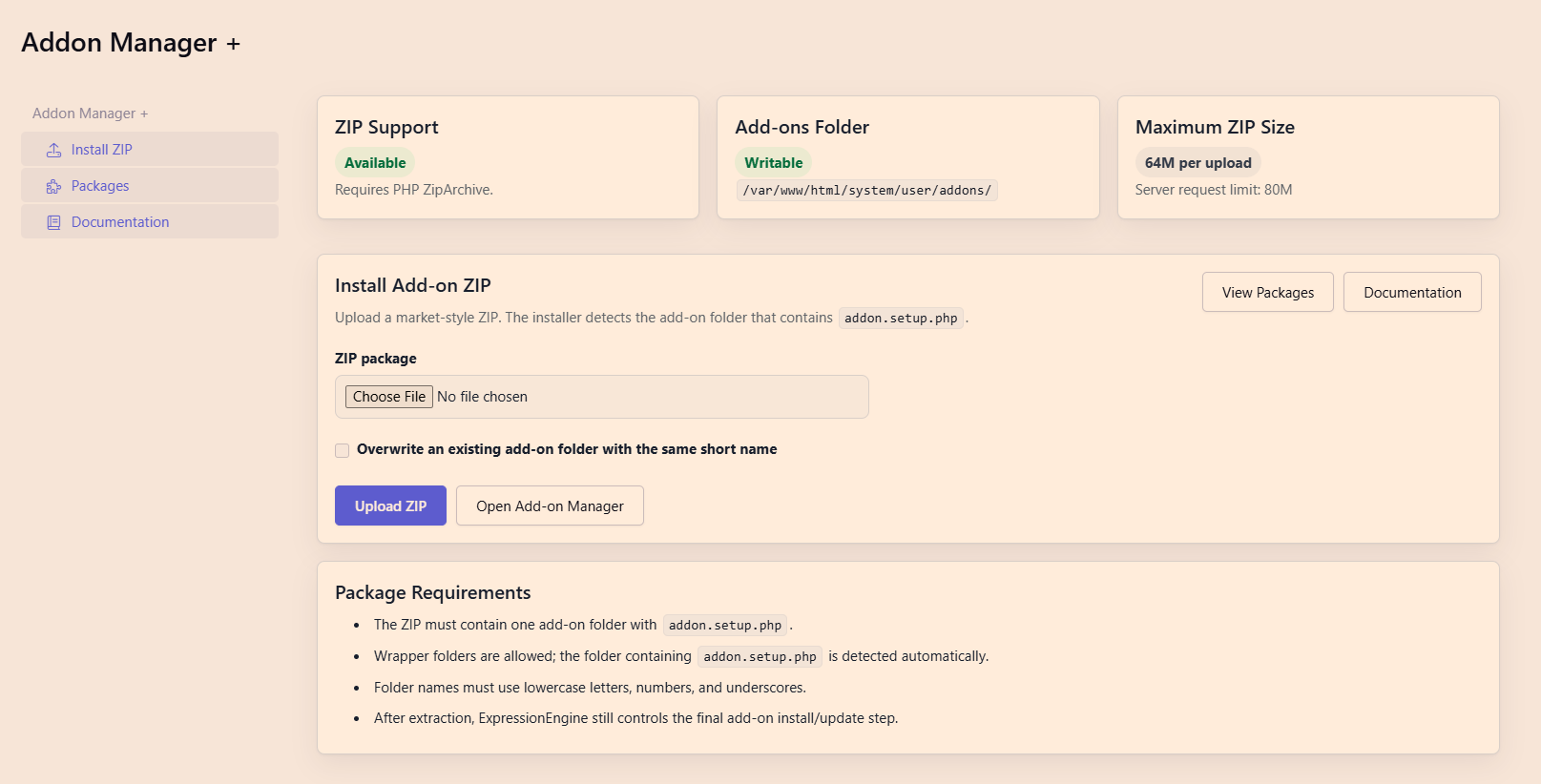The height and width of the screenshot is (784, 1541).
Task: Click the Addon Manager + sidebar heading
Action: click(91, 113)
